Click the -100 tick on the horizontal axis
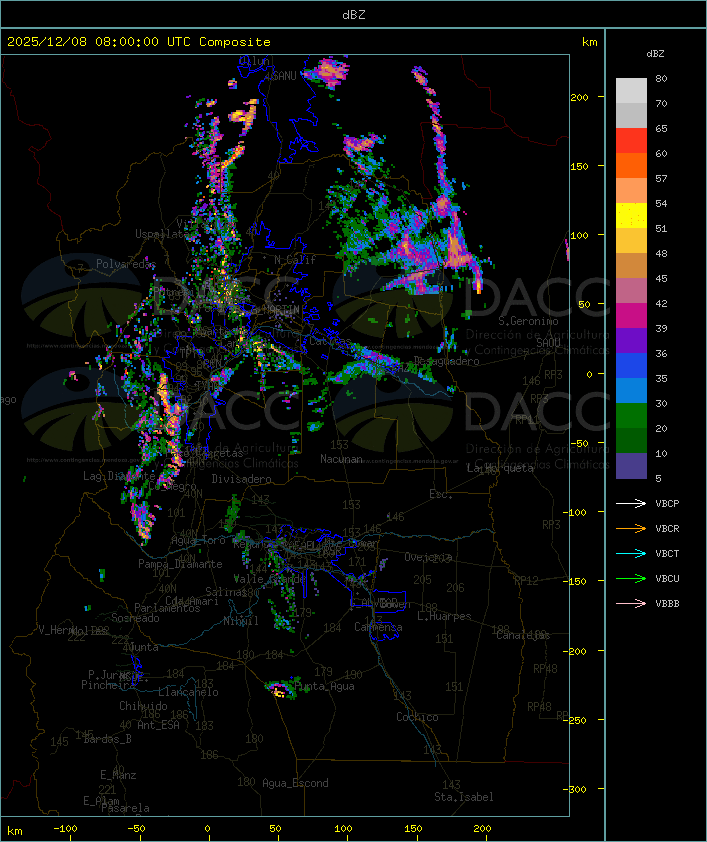Viewport: 707px width, 842px height. (65, 829)
